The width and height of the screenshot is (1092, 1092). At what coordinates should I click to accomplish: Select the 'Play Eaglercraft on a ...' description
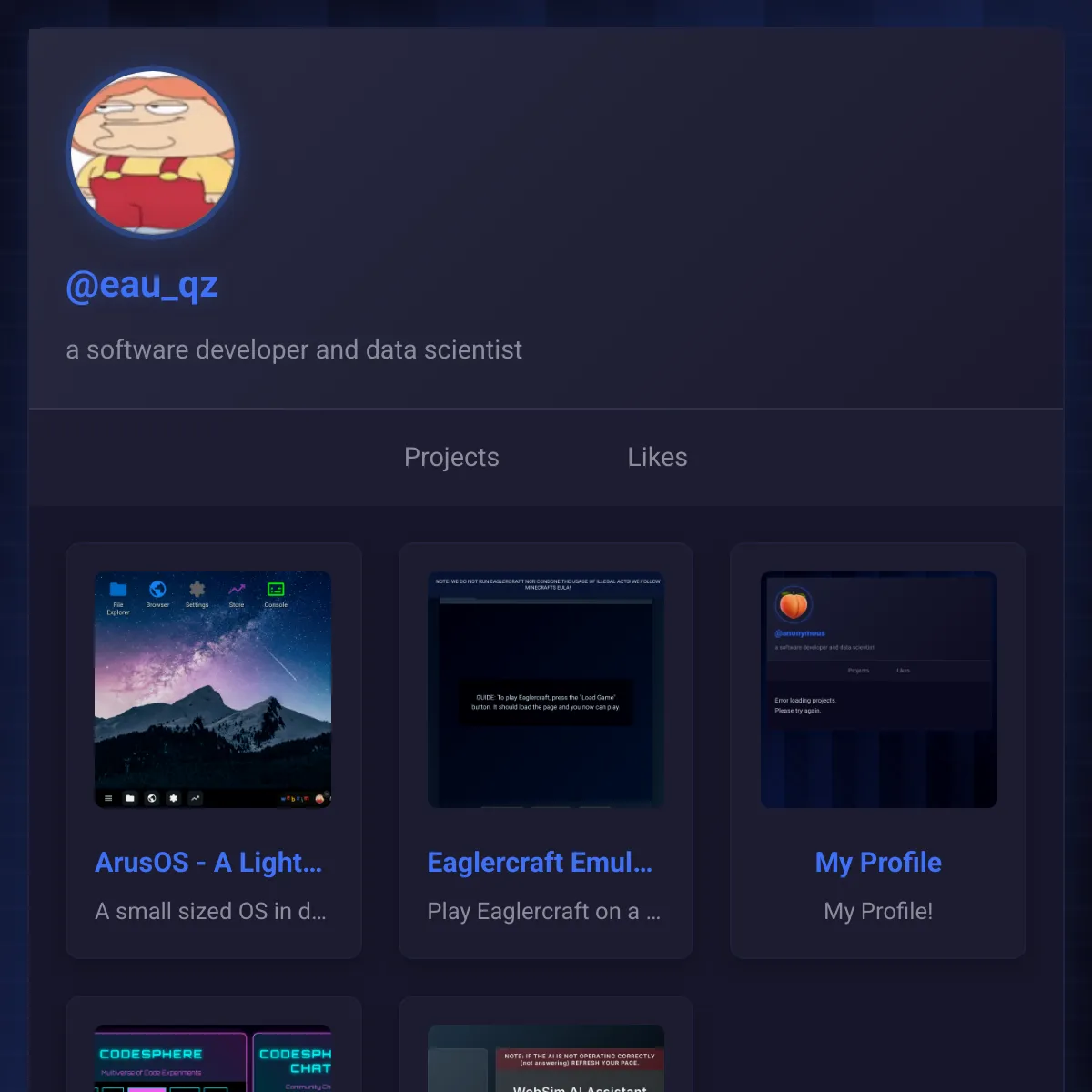[544, 911]
